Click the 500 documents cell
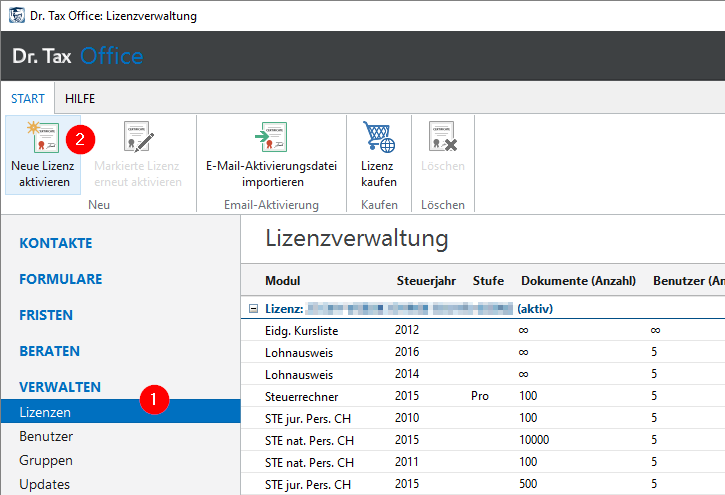 (x=528, y=484)
